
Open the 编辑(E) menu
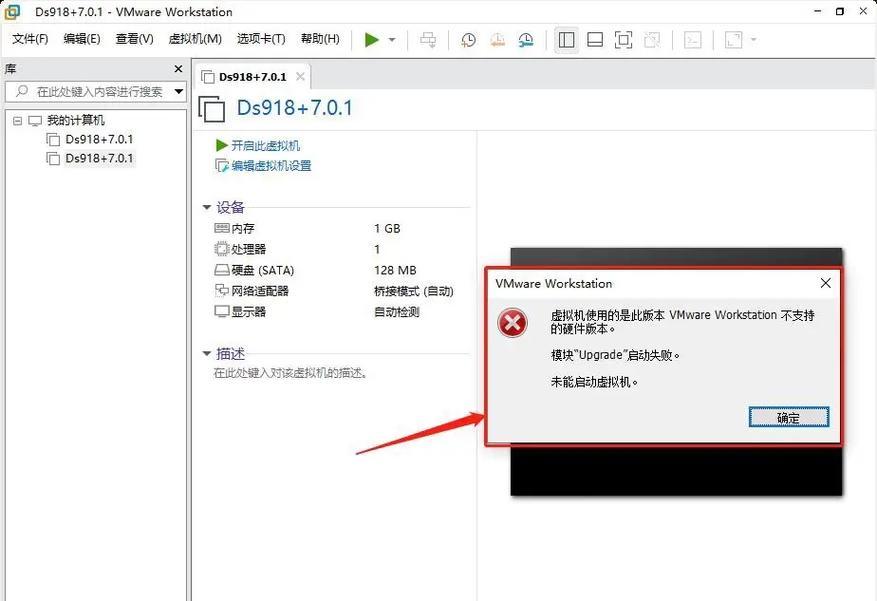coord(82,39)
